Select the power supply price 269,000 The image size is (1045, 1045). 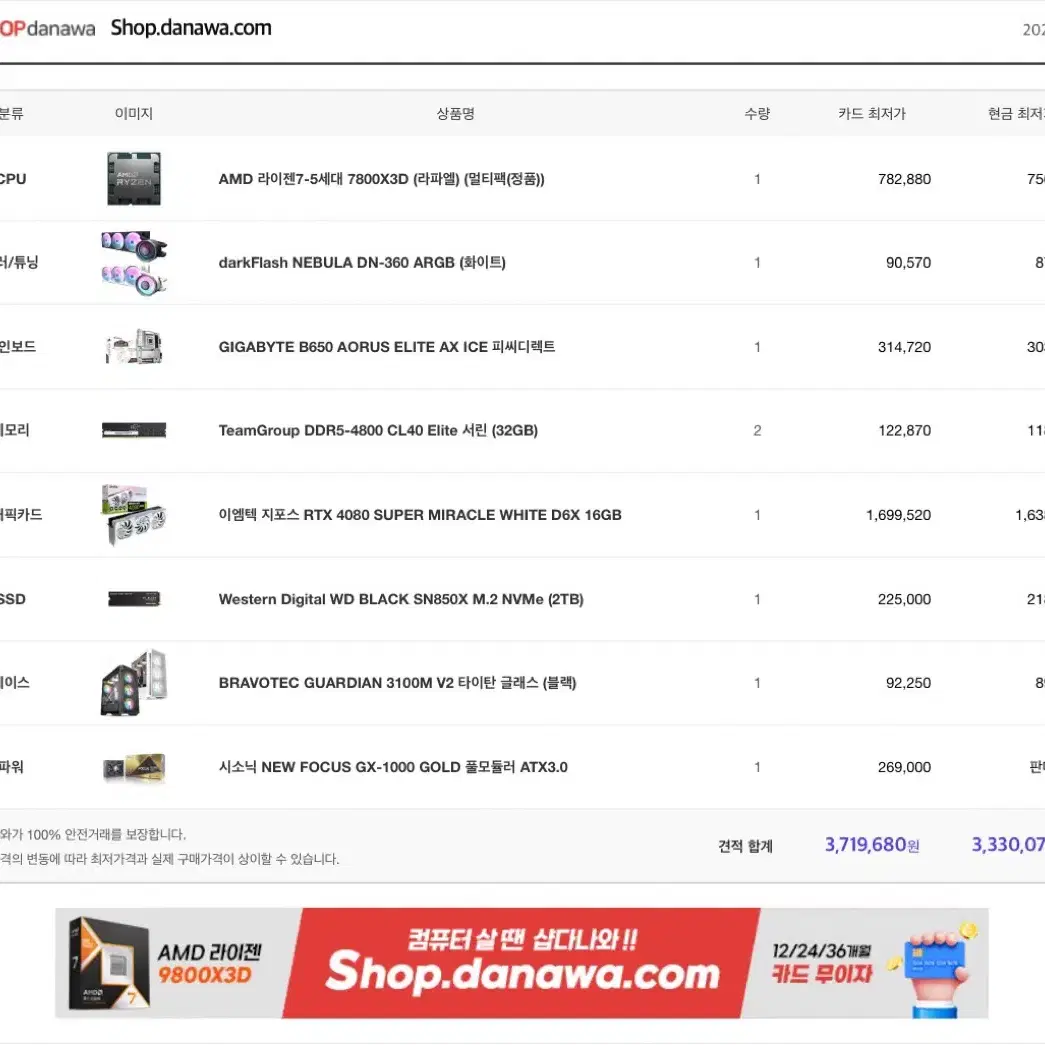coord(904,767)
